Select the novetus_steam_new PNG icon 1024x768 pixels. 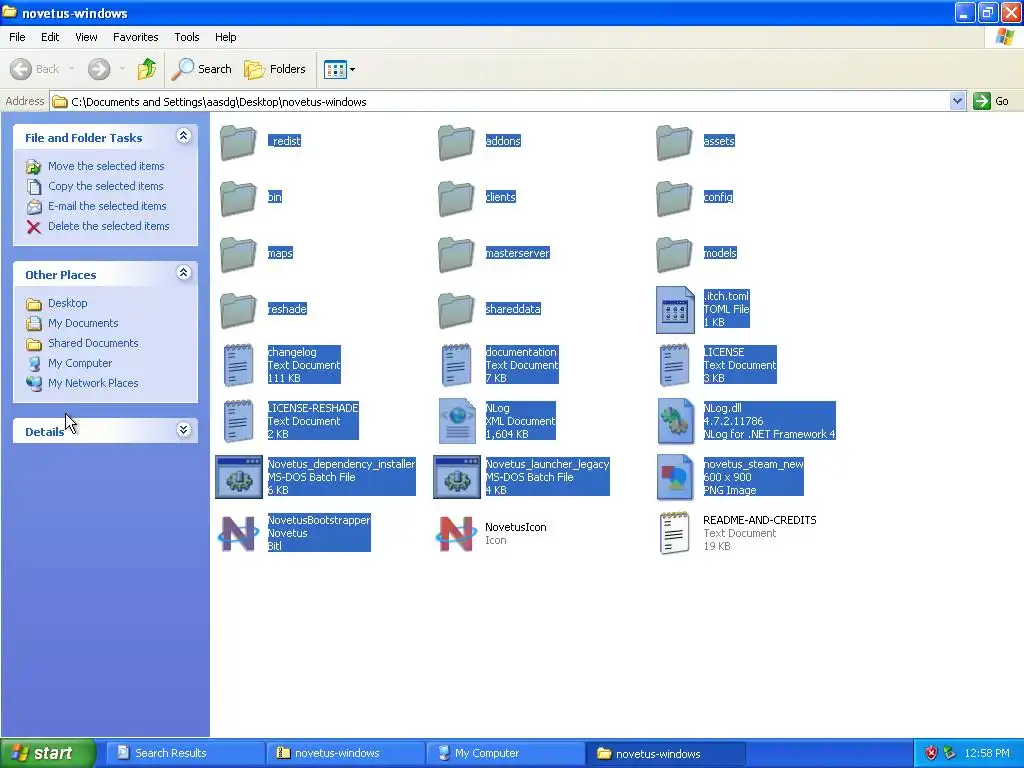pyautogui.click(x=675, y=477)
